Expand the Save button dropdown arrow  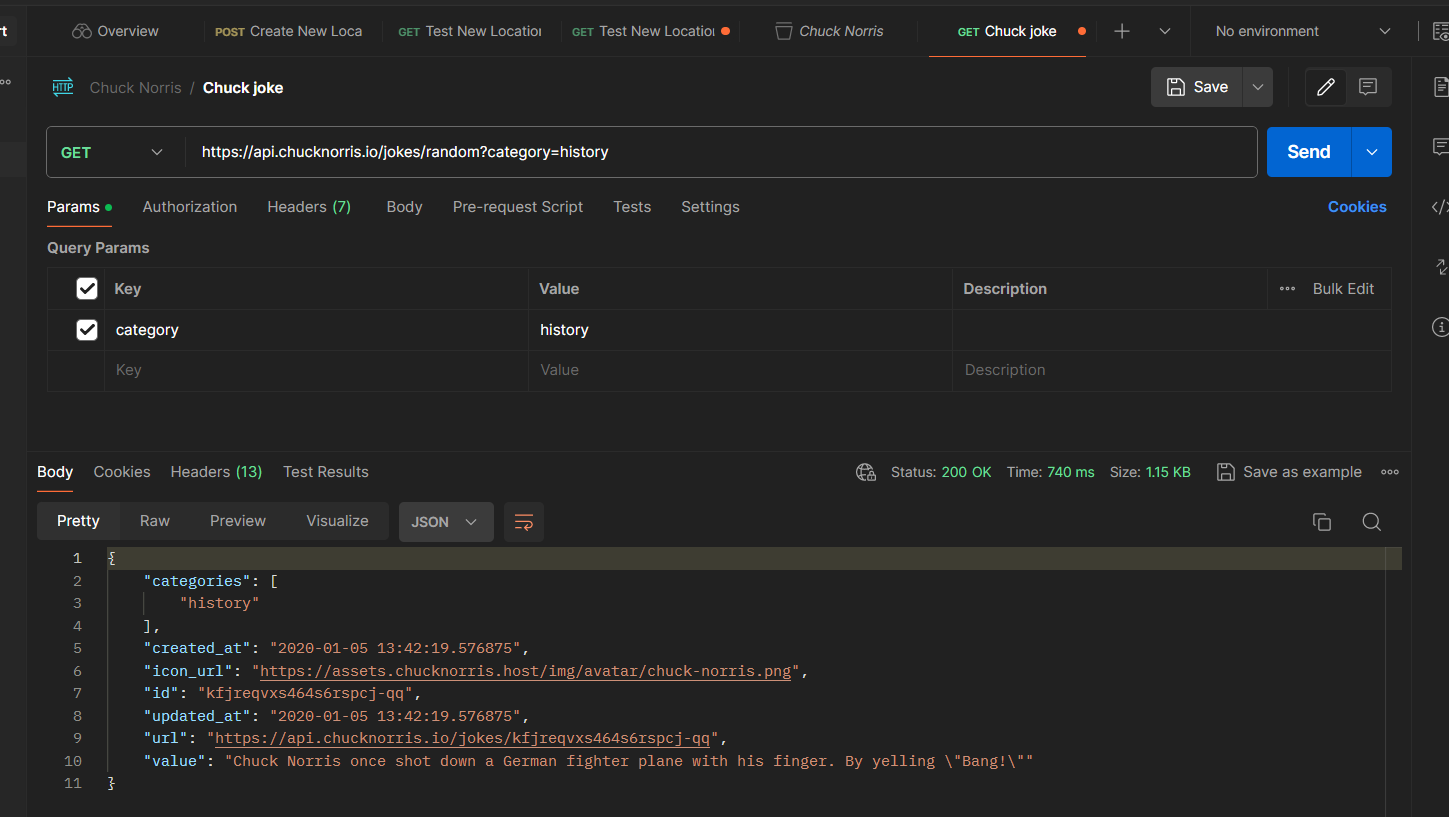pos(1258,87)
